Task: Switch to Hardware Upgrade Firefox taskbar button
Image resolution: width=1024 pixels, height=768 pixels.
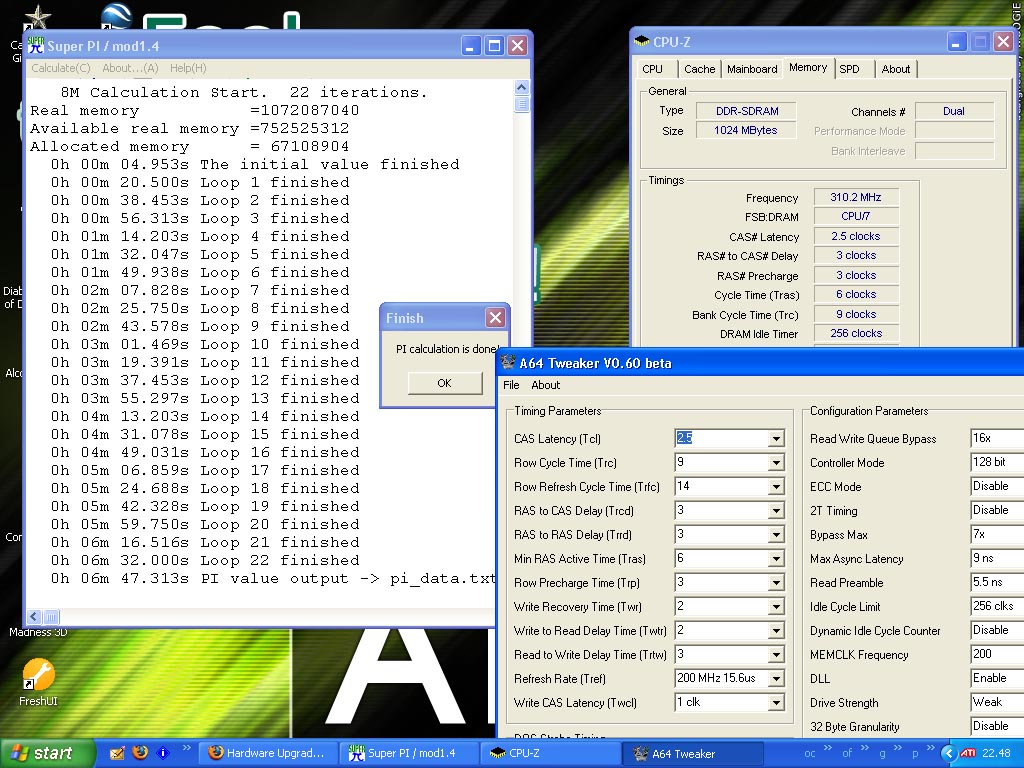Action: point(268,753)
